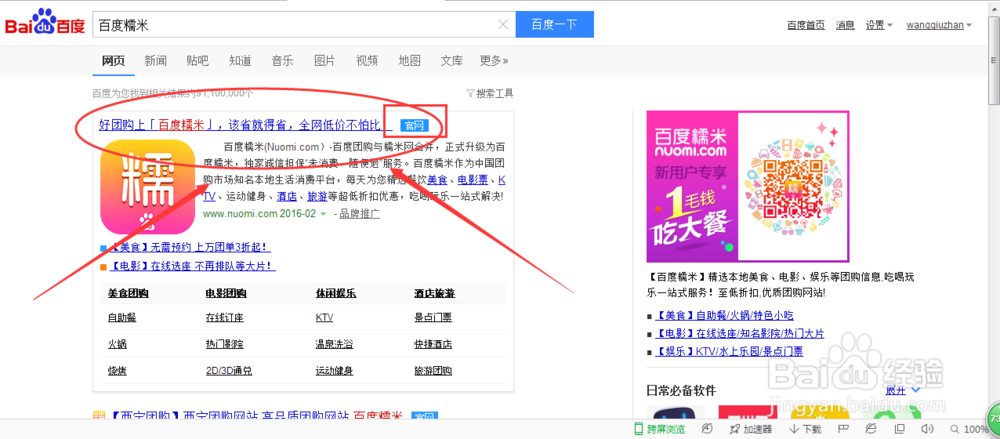Open the 运动健身 table link
The width and height of the screenshot is (1000, 439).
coord(334,370)
